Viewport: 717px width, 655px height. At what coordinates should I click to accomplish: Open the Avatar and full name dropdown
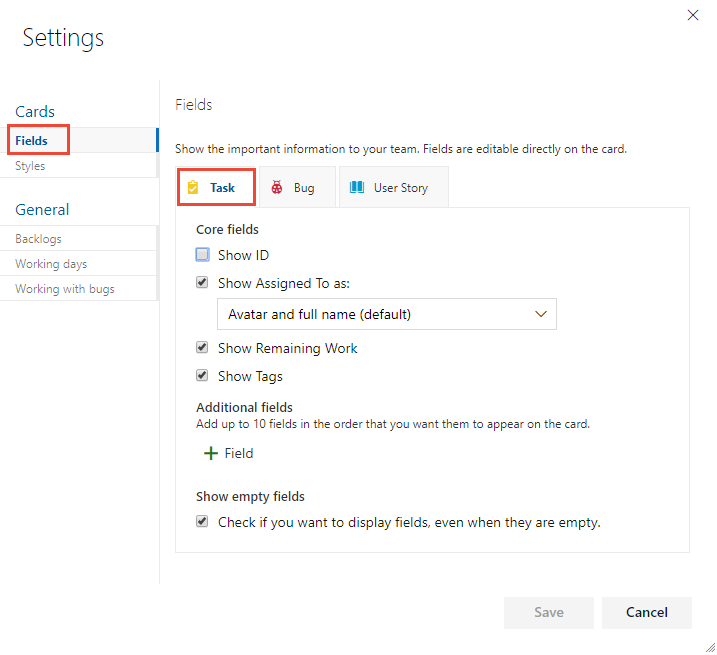coord(387,314)
